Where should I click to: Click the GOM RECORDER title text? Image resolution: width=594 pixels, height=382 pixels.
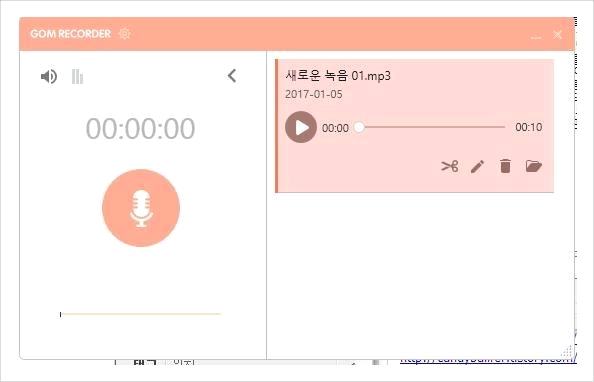[x=70, y=34]
